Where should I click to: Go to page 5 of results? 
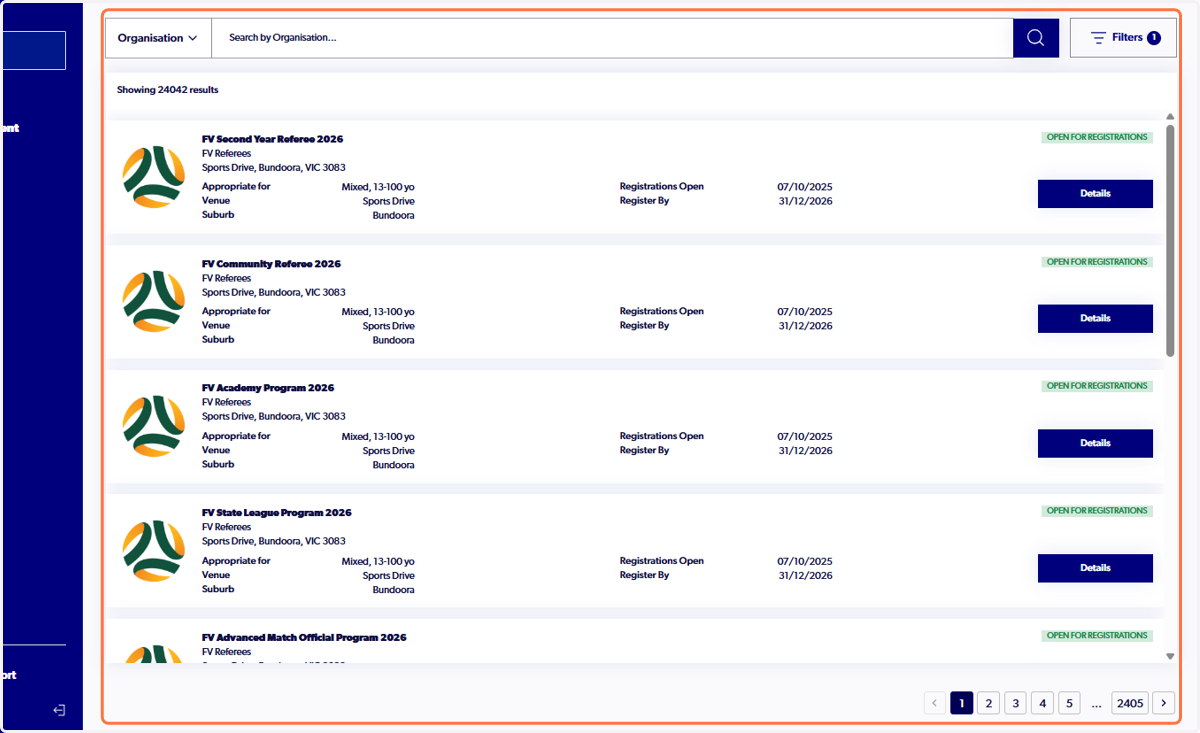click(1069, 703)
